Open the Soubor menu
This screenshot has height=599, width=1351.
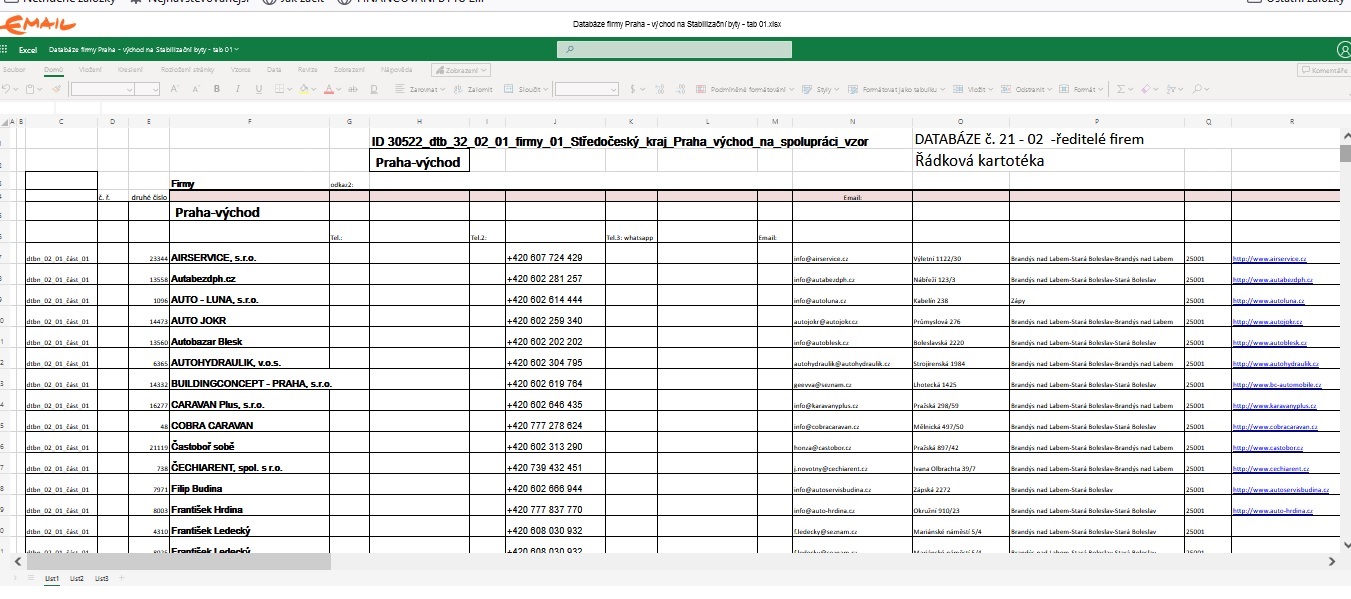14,70
